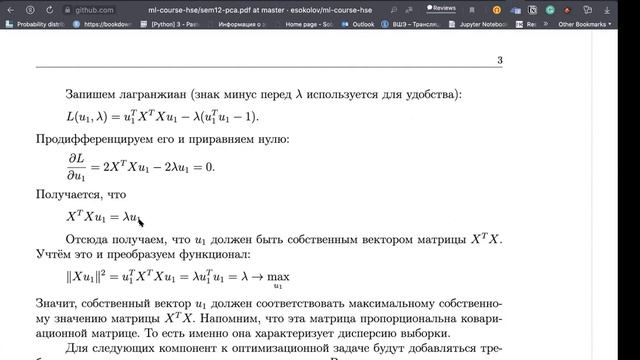Open the Re bookmark after Jupyter Notebook

coord(526,24)
